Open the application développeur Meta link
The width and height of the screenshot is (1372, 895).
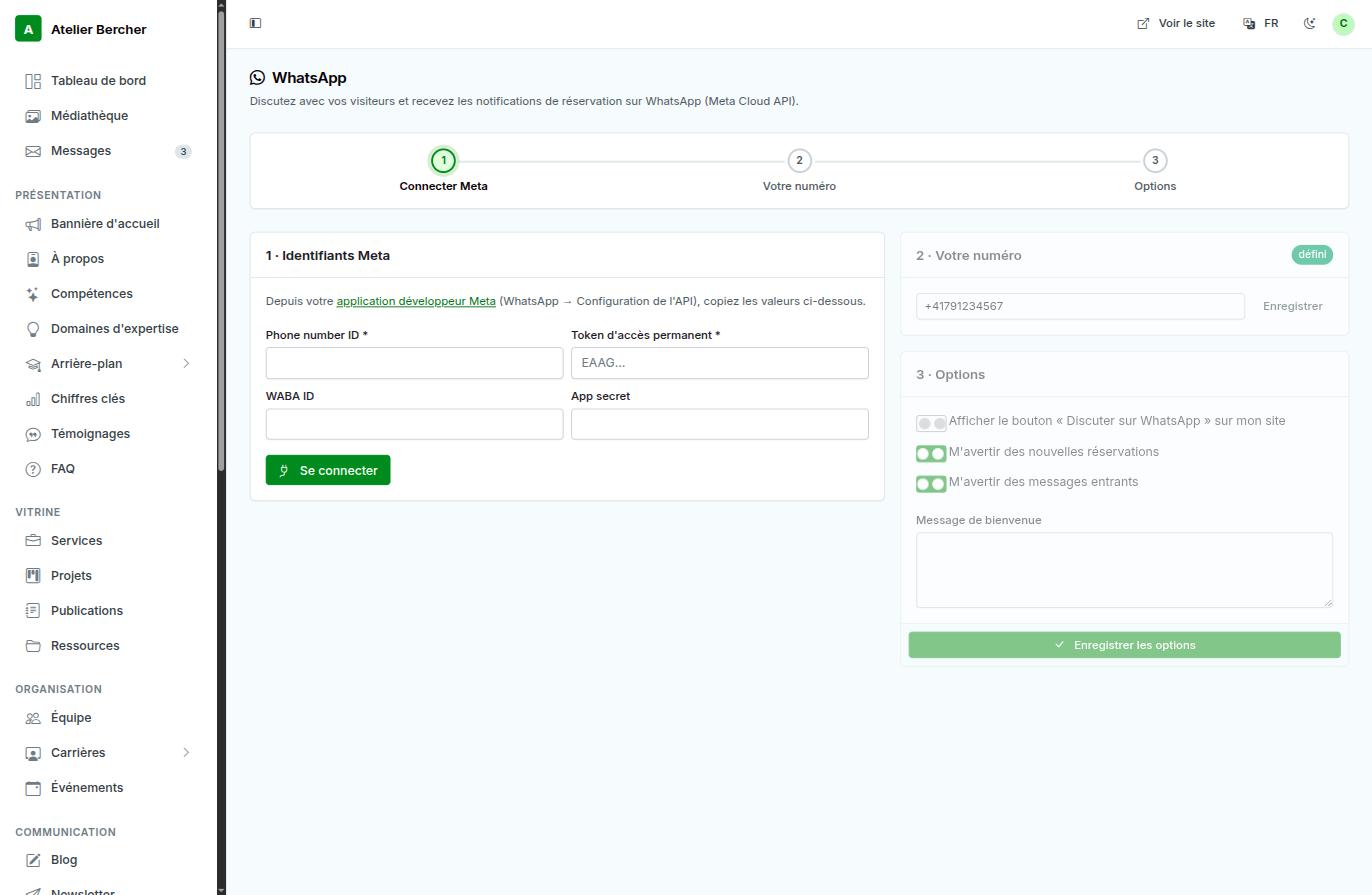pyautogui.click(x=416, y=301)
